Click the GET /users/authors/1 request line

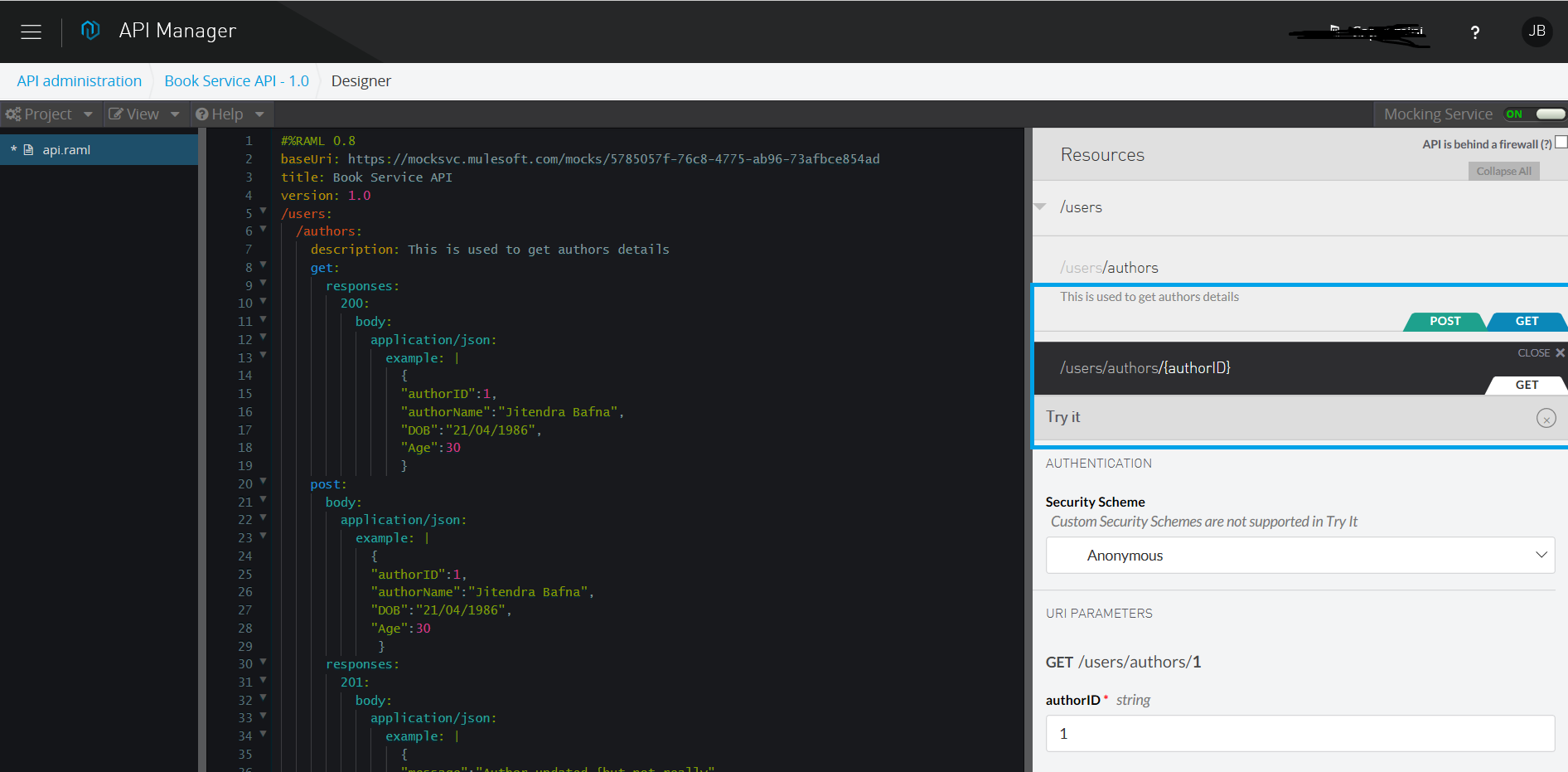coord(1123,662)
